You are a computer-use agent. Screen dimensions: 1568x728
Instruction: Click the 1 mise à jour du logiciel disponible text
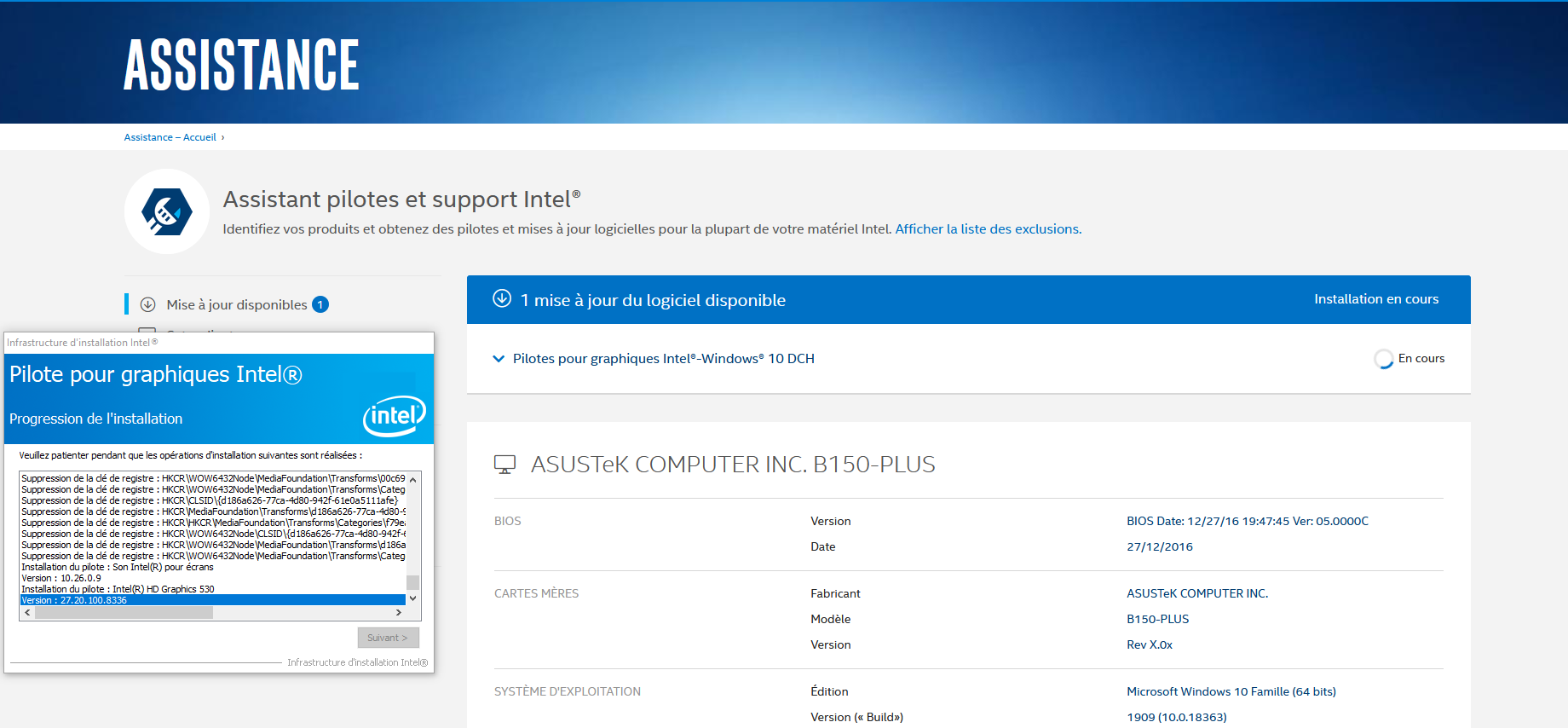(x=653, y=300)
